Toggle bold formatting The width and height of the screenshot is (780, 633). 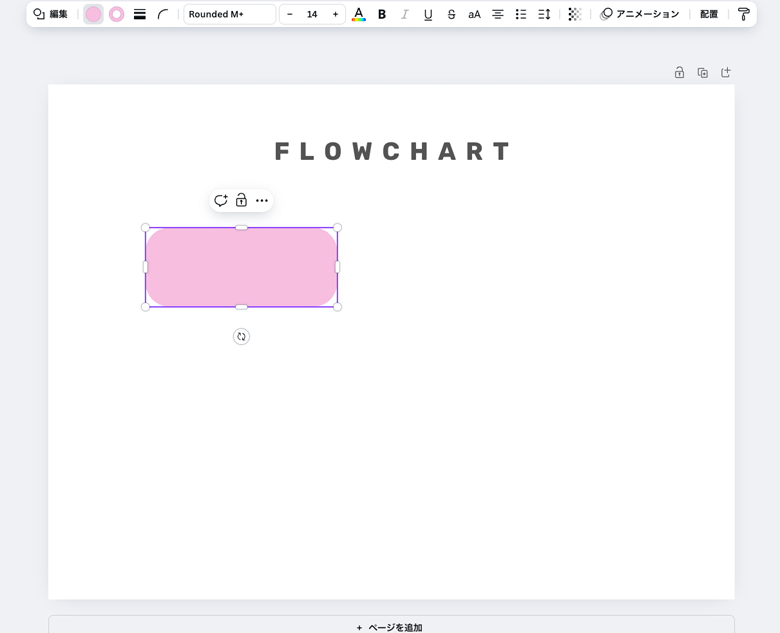tap(382, 14)
